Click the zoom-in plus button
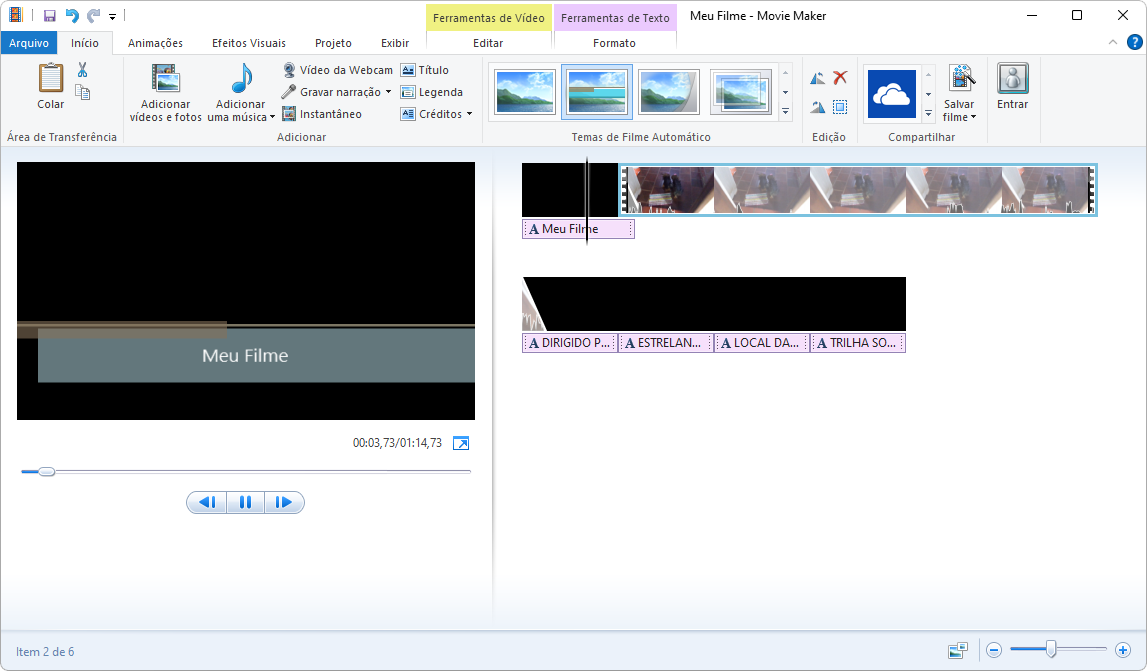Screen dimensions: 1147x671 point(1122,651)
